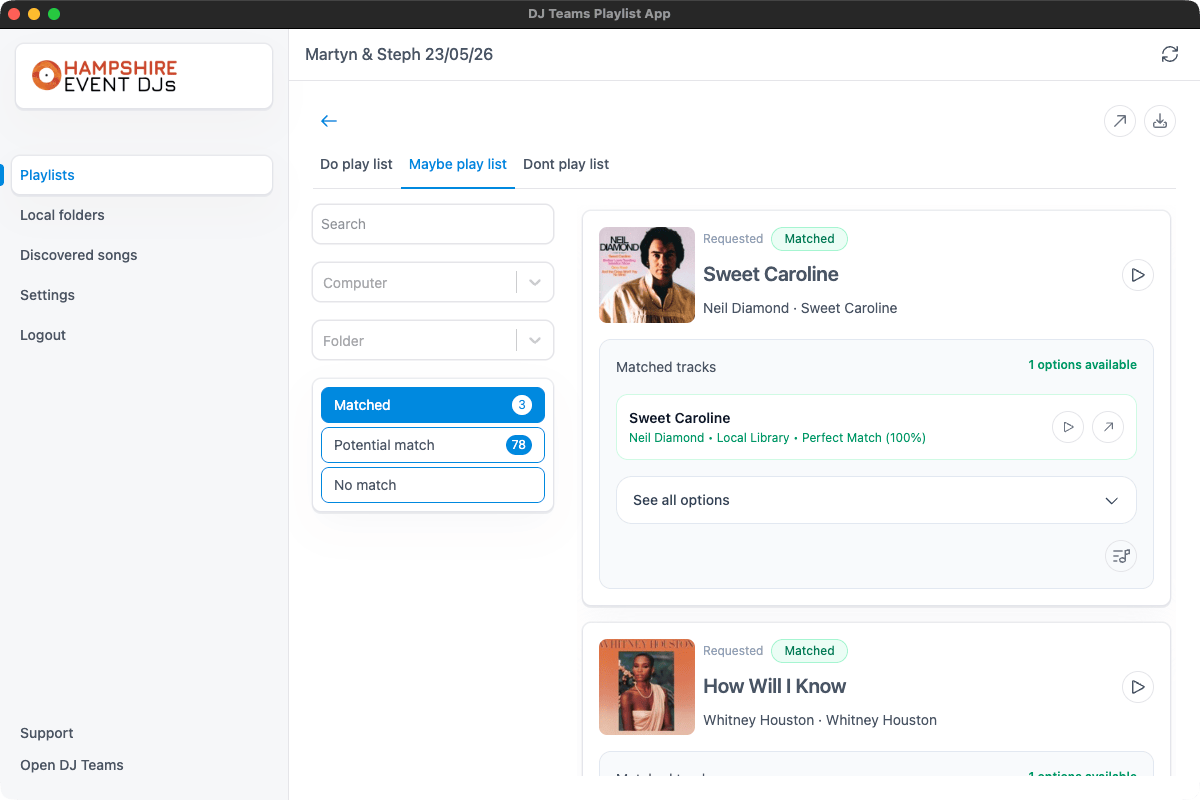Open the Folder dropdown
Screen dimensions: 1200x800
pyautogui.click(x=432, y=340)
